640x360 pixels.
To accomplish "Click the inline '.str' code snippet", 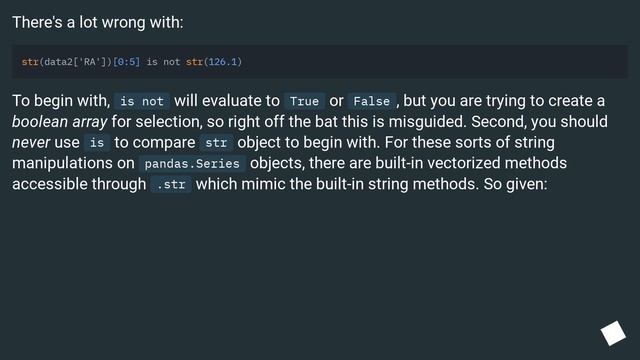I will [171, 184].
